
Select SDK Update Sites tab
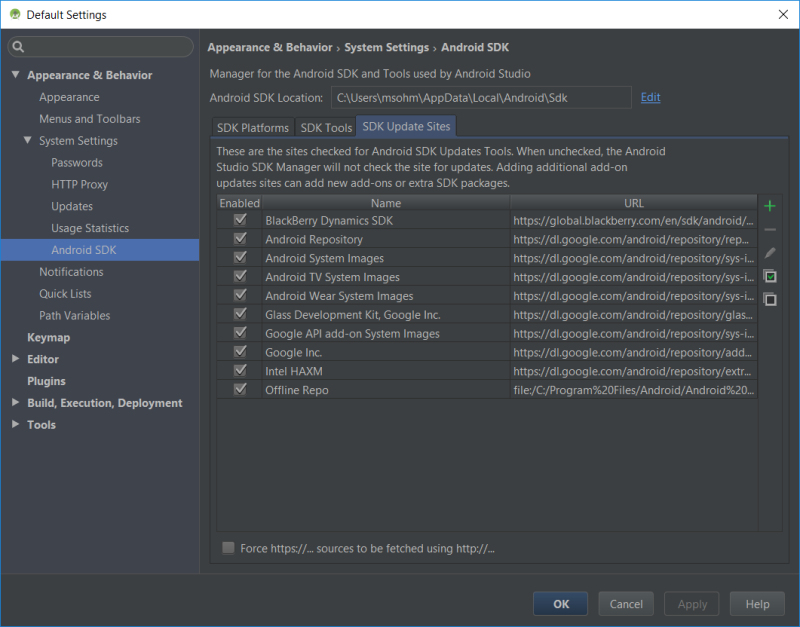coord(406,127)
